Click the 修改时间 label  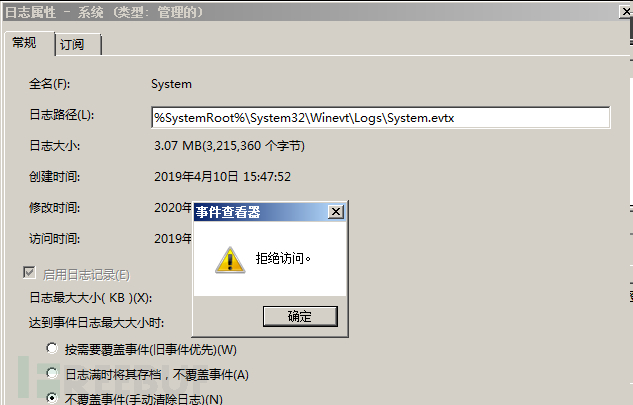coord(54,208)
